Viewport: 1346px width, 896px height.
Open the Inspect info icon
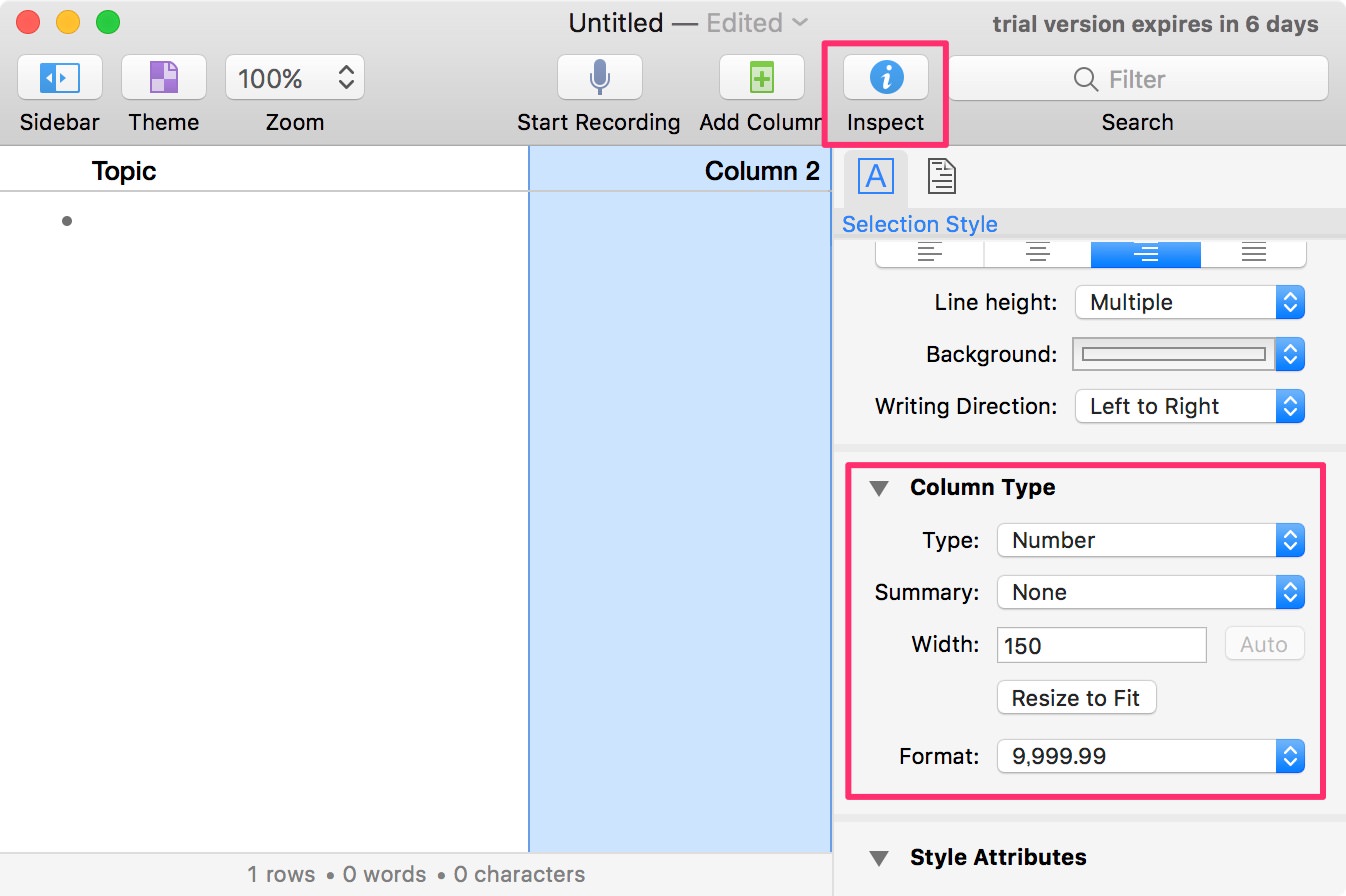coord(885,78)
